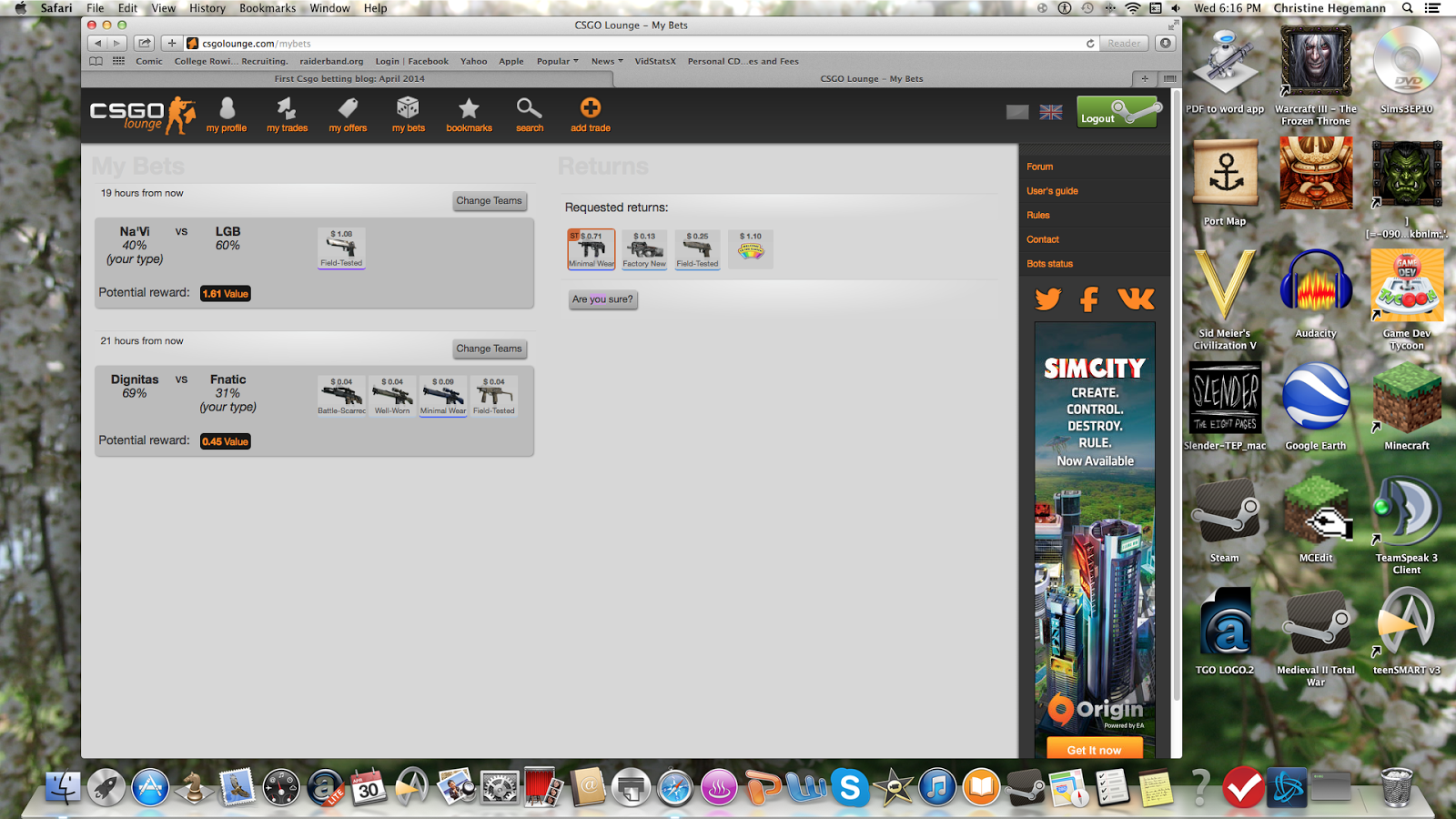The image size is (1456, 819).
Task: Select the $1.08 Field-Tested bet item
Action: click(341, 248)
